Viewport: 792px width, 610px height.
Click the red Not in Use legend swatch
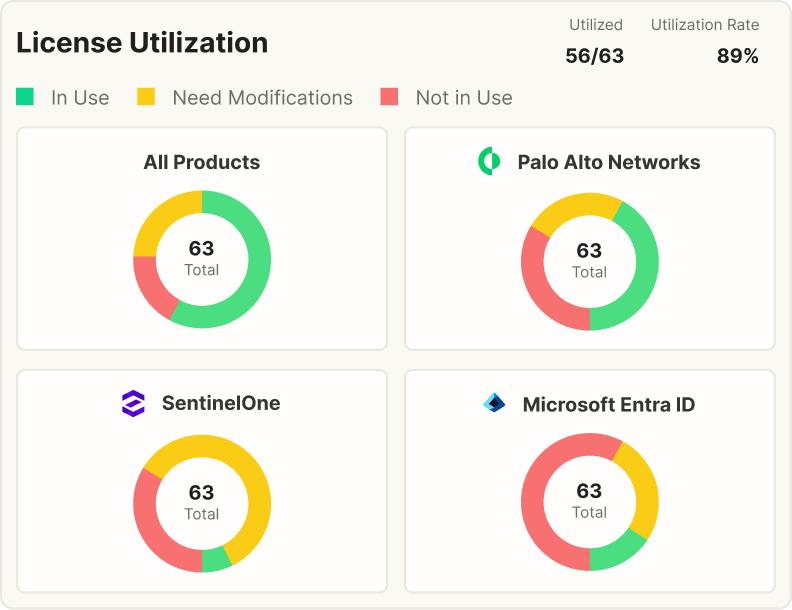click(x=389, y=96)
